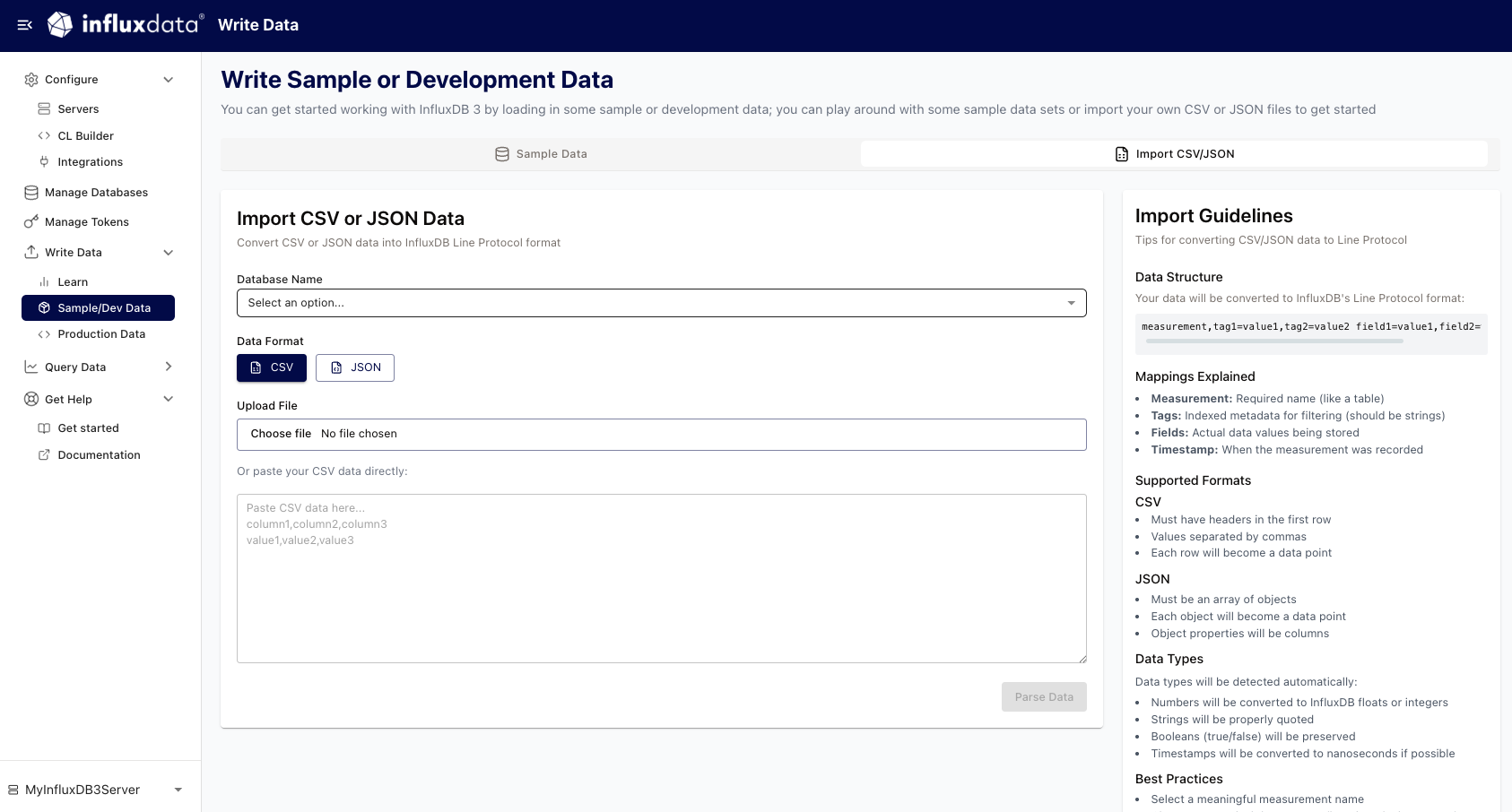Image resolution: width=1512 pixels, height=812 pixels.
Task: Click the file icon in the JSON button
Action: point(336,367)
